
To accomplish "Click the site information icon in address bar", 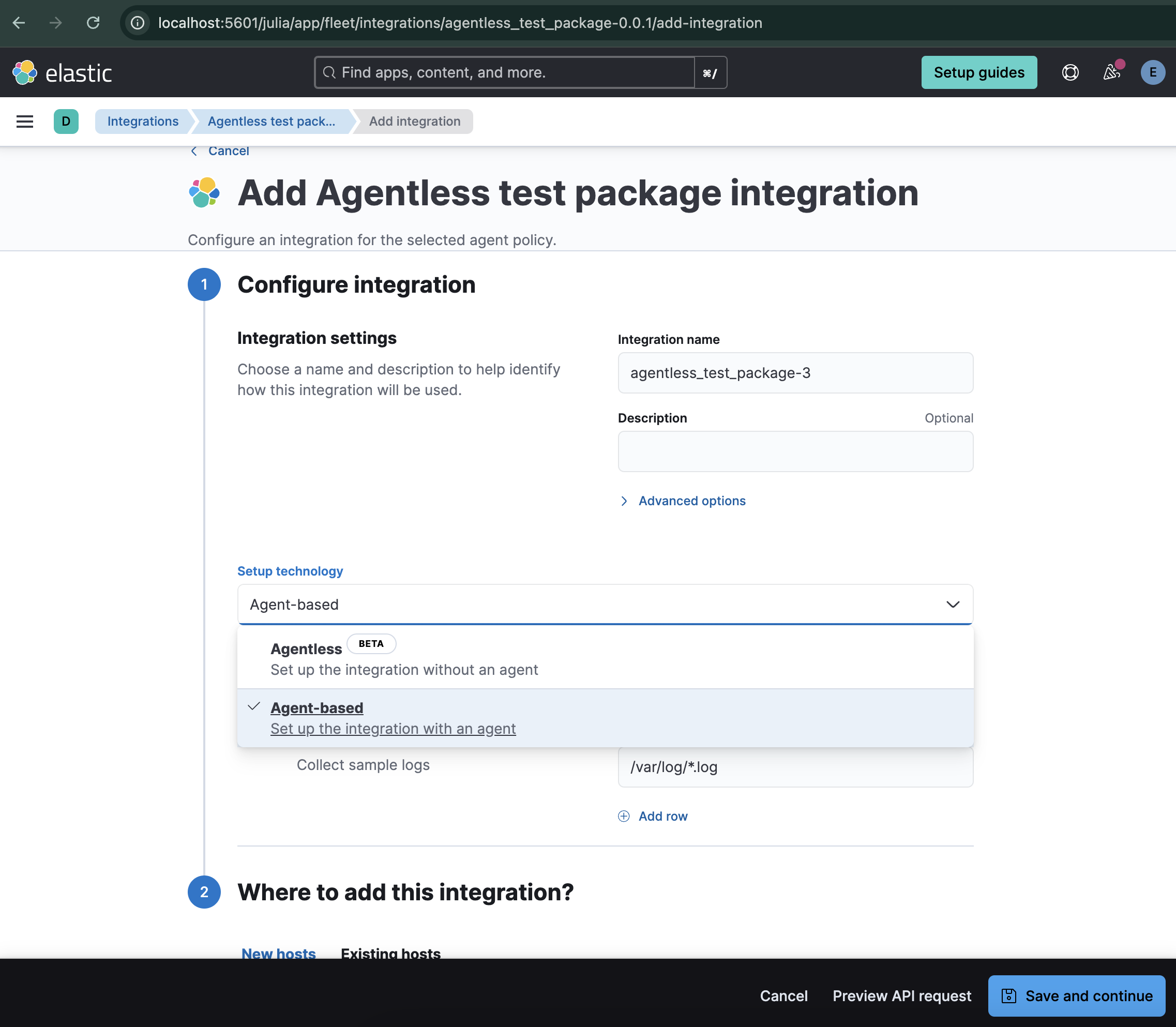I will point(138,23).
